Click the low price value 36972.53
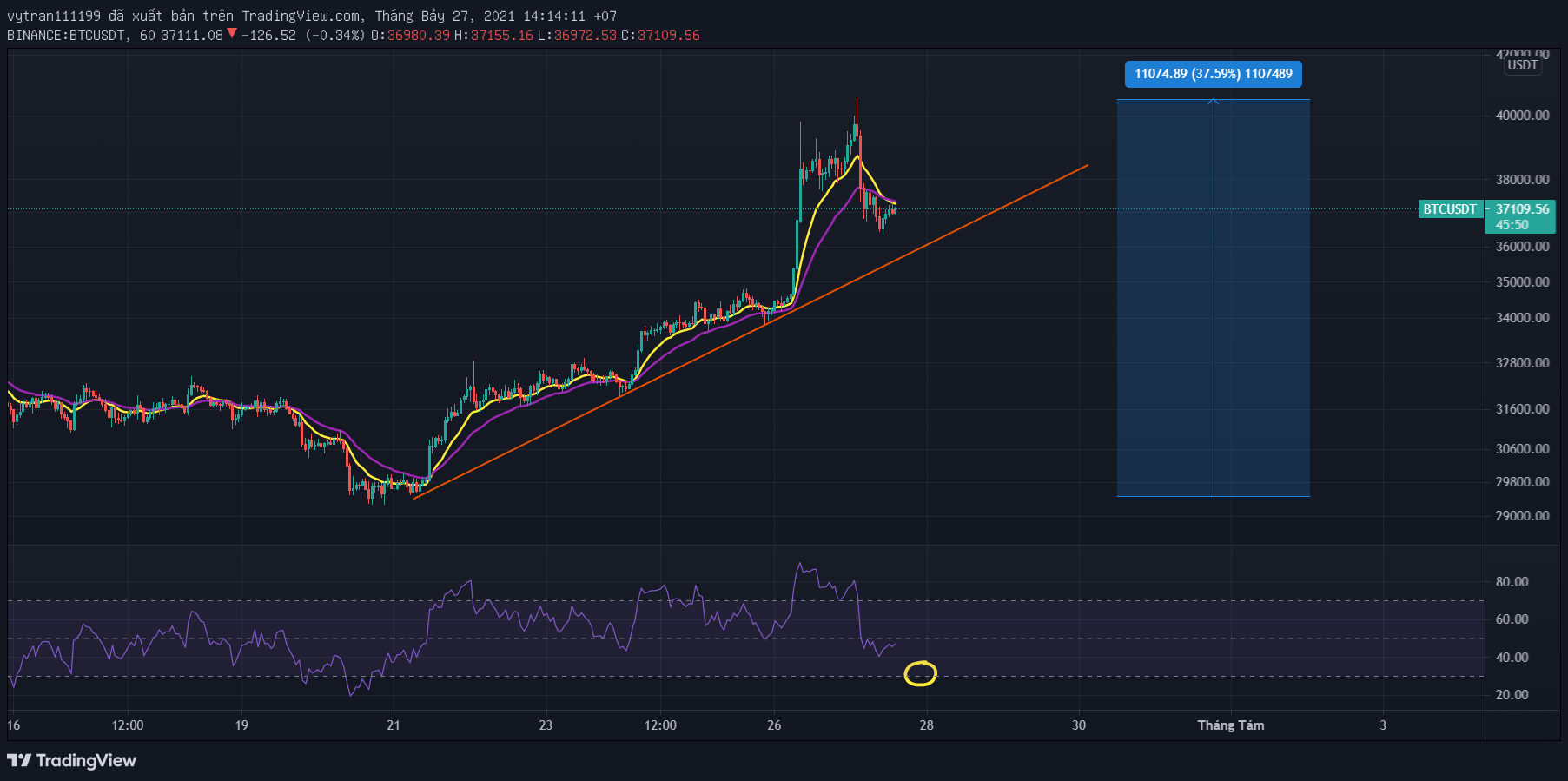Screen dimensions: 1568x781 [586, 36]
